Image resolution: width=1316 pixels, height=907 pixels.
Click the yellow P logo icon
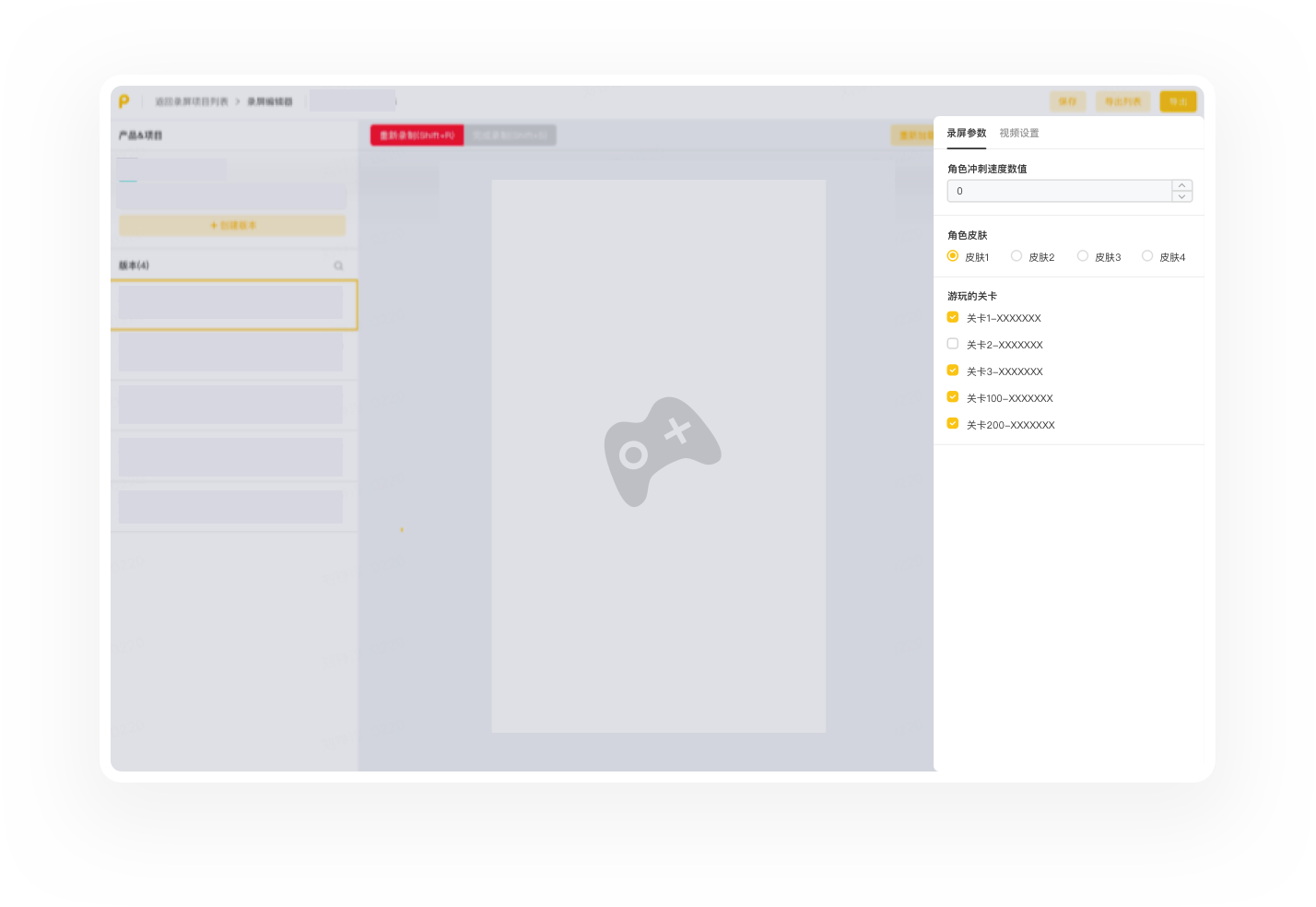coord(124,101)
